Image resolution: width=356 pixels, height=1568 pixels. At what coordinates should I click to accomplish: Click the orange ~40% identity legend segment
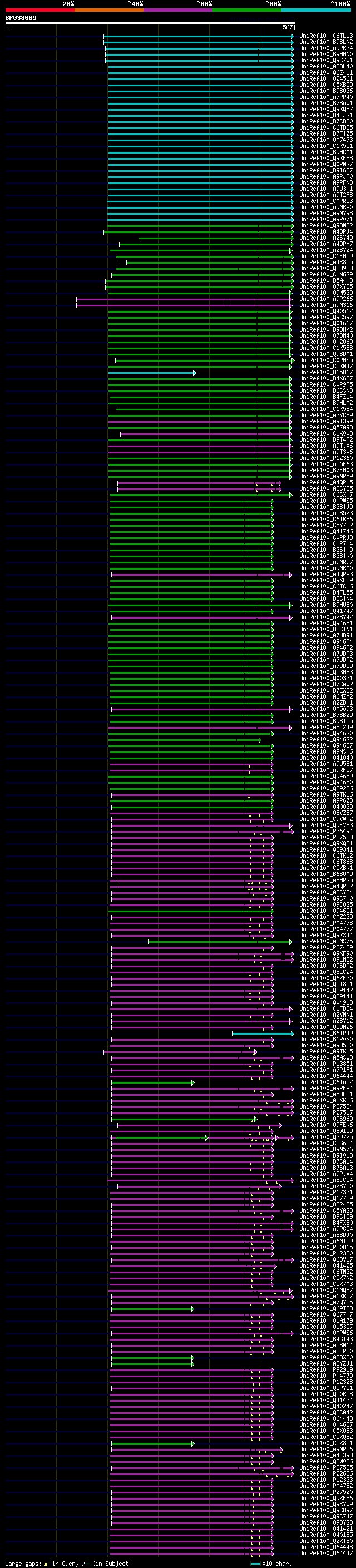coord(109,11)
